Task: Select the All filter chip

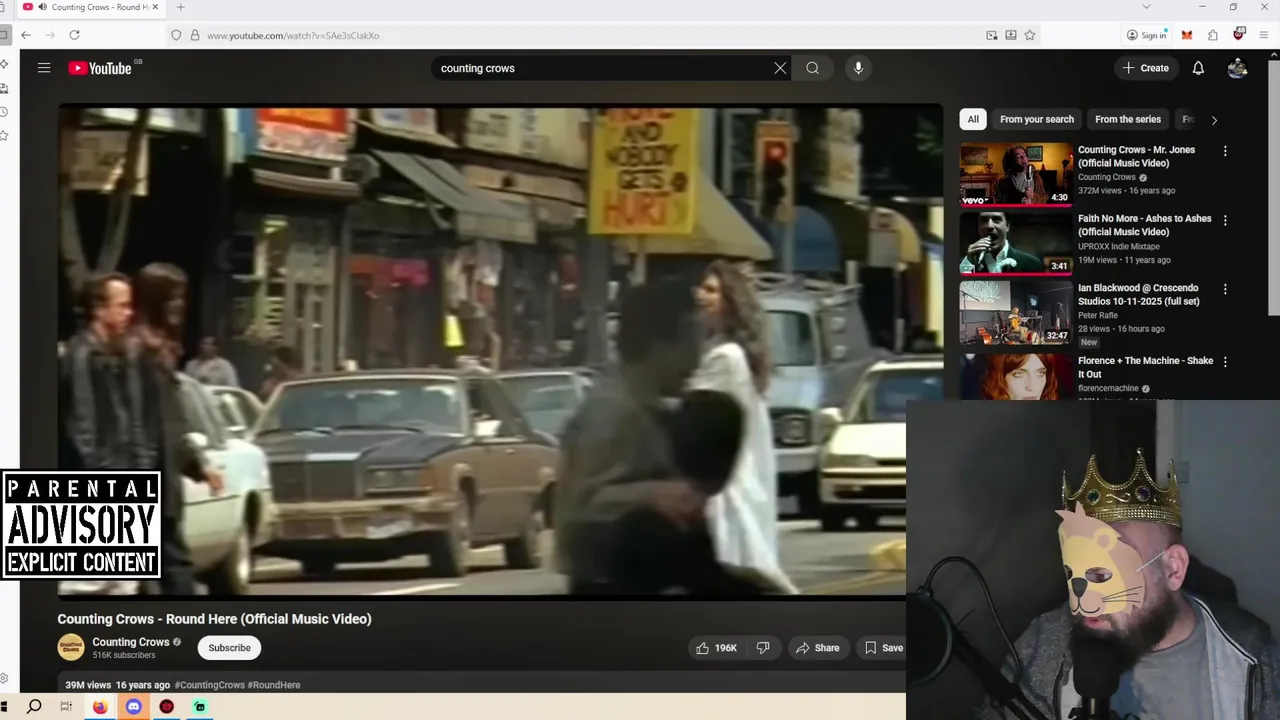Action: [973, 119]
